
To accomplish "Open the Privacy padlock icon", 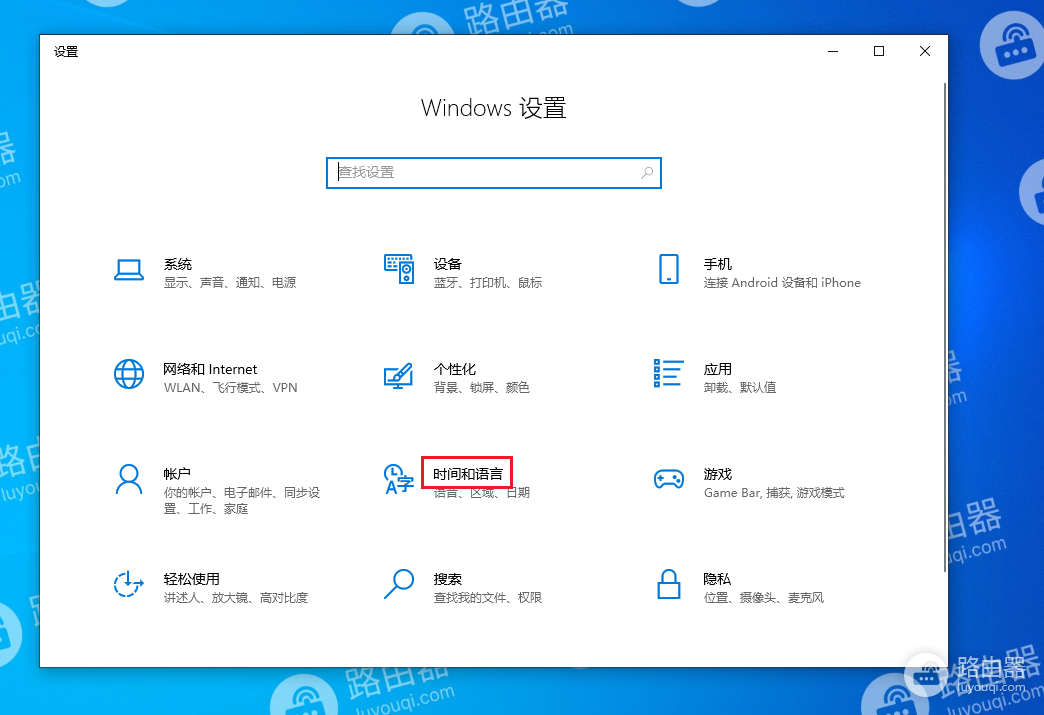I will coord(668,584).
